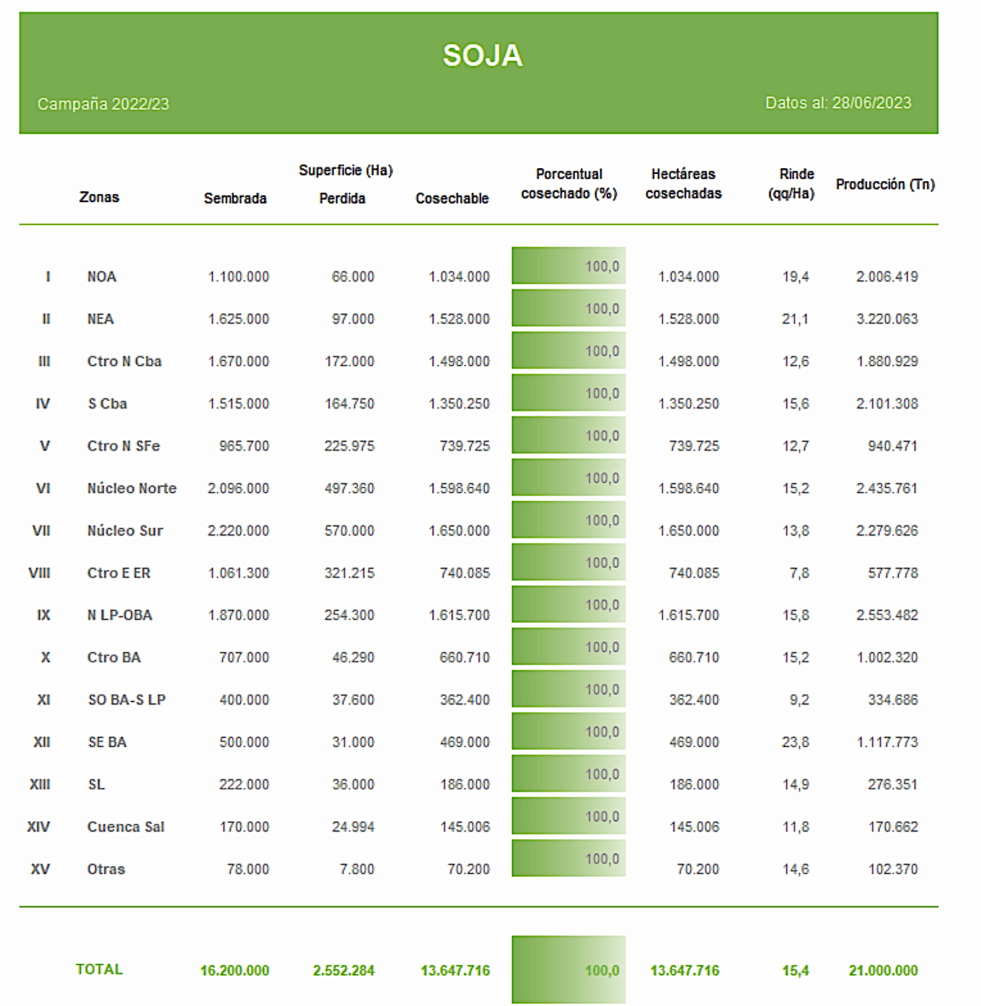
Task: Click the Zonas column header
Action: 99,197
